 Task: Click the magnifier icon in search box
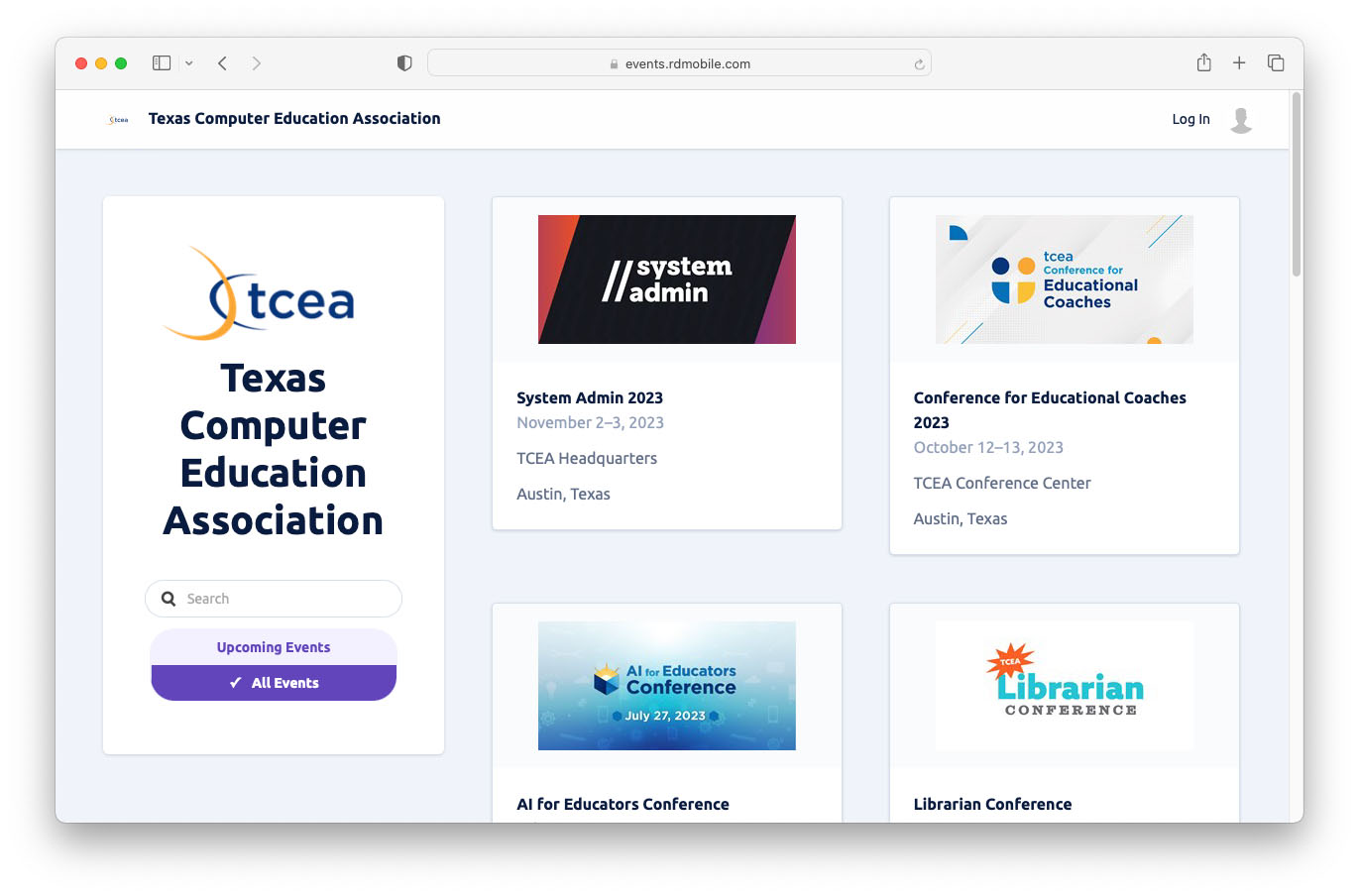coord(169,599)
